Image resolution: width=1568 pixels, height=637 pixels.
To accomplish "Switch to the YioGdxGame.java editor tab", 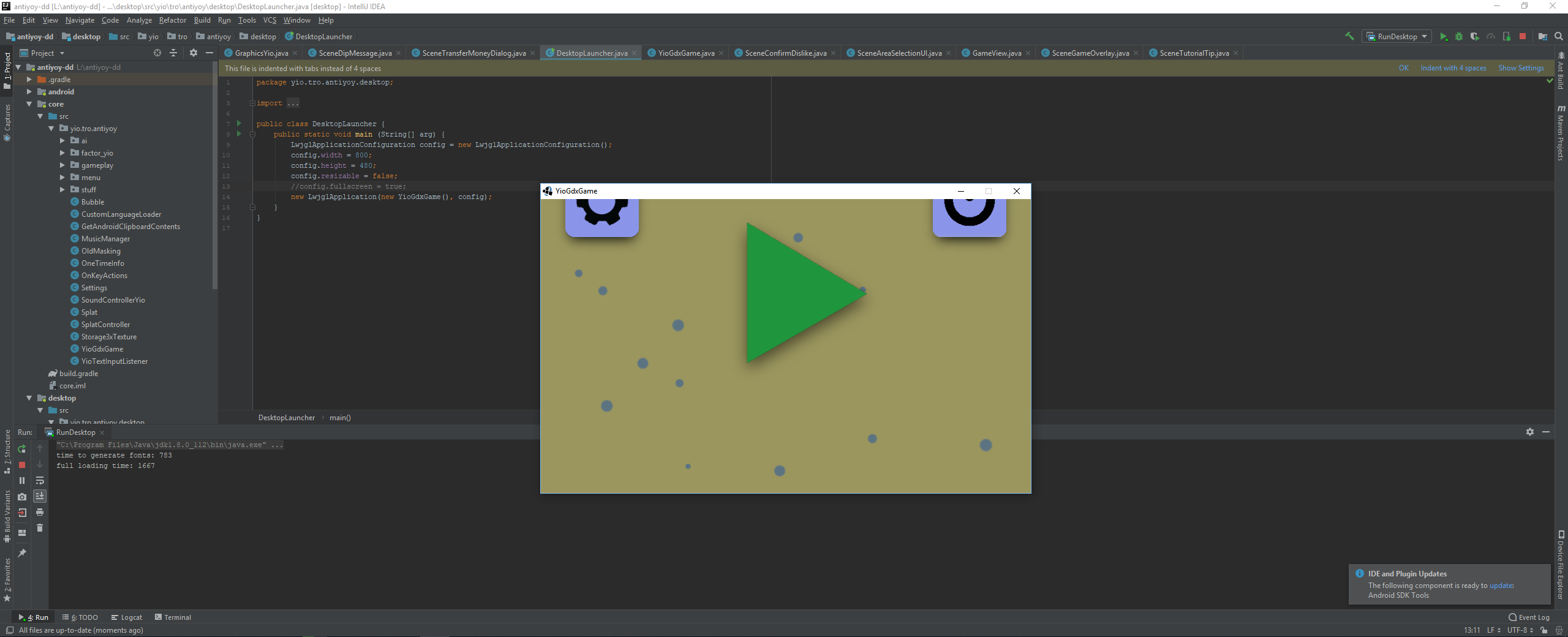I will [x=685, y=53].
